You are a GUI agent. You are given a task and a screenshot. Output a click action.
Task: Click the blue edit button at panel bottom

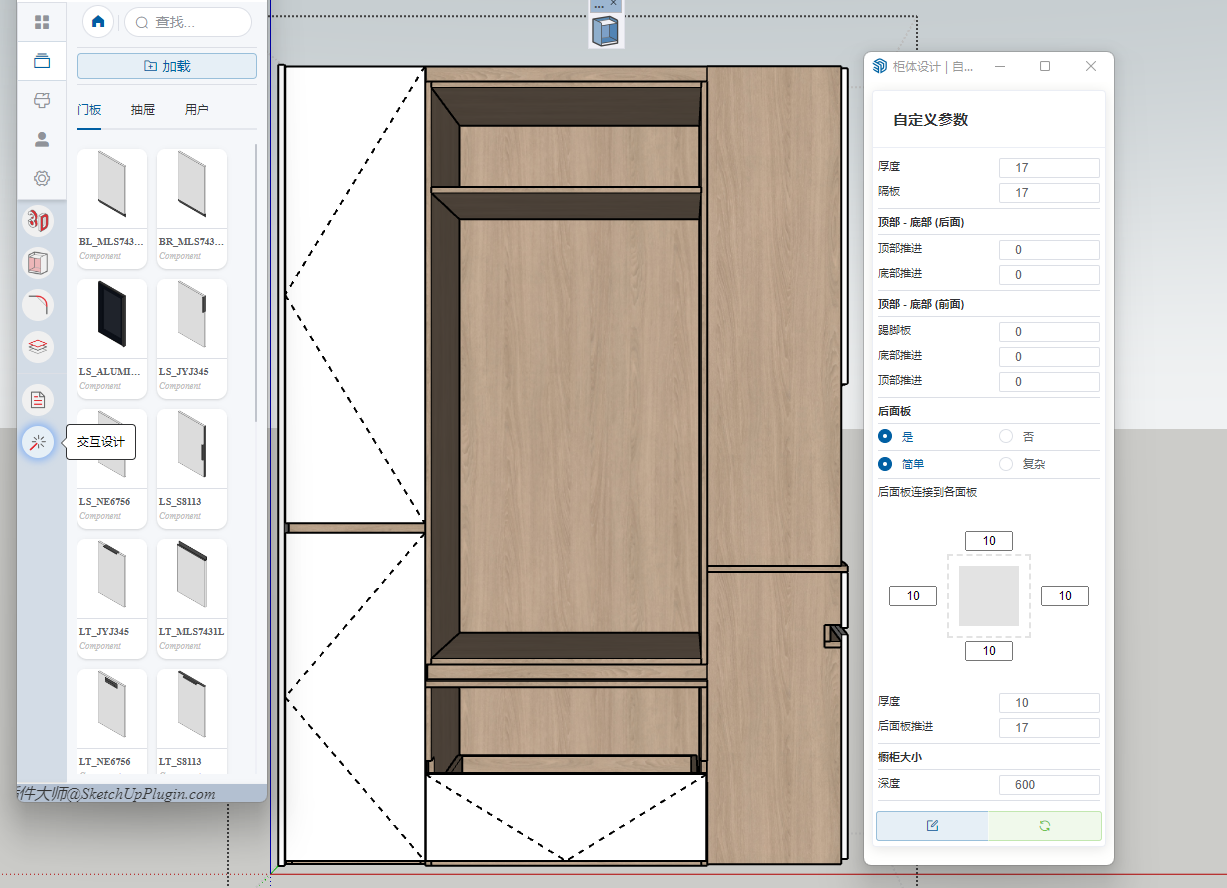click(x=932, y=826)
